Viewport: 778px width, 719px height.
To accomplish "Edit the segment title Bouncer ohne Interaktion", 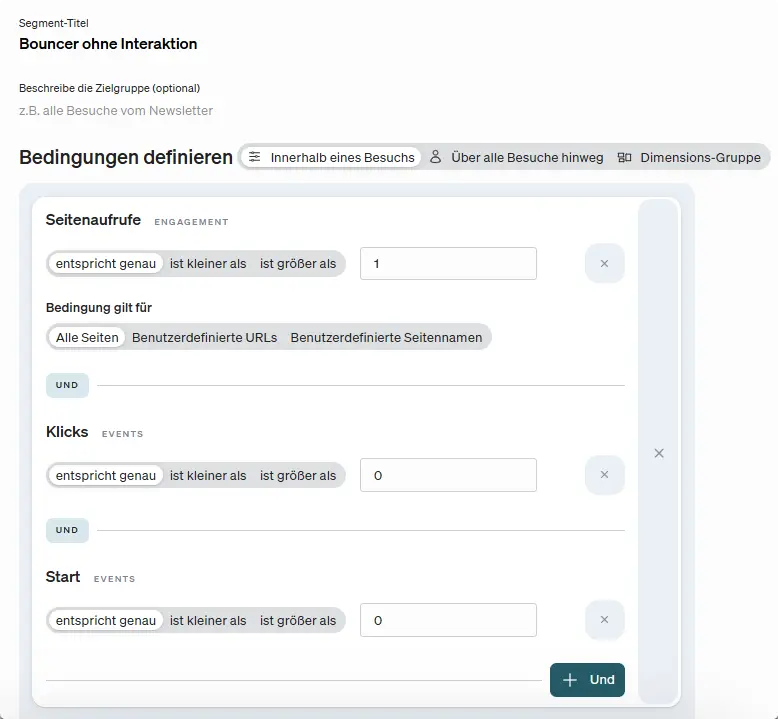I will tap(108, 44).
